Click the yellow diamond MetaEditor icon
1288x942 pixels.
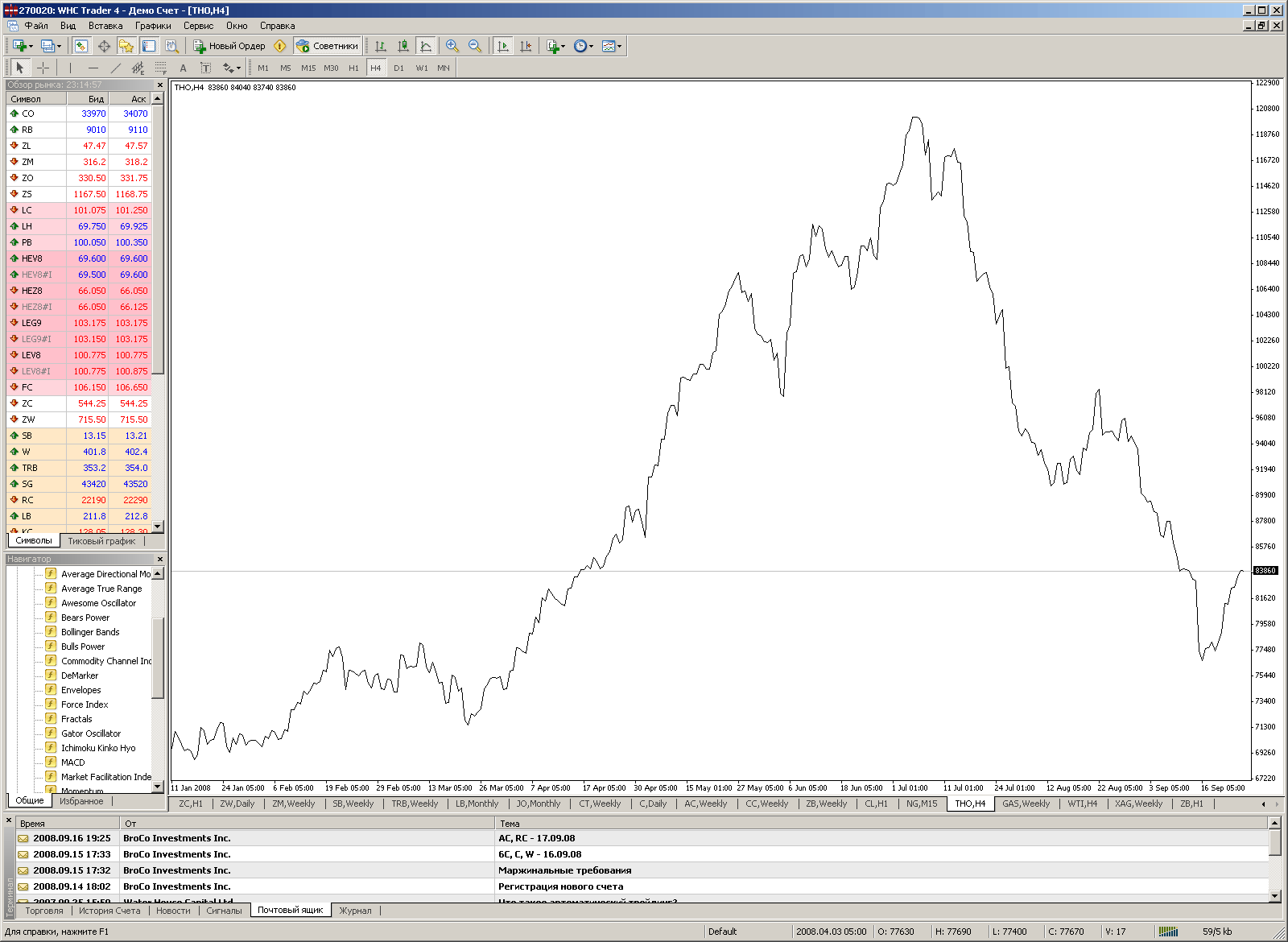click(280, 46)
